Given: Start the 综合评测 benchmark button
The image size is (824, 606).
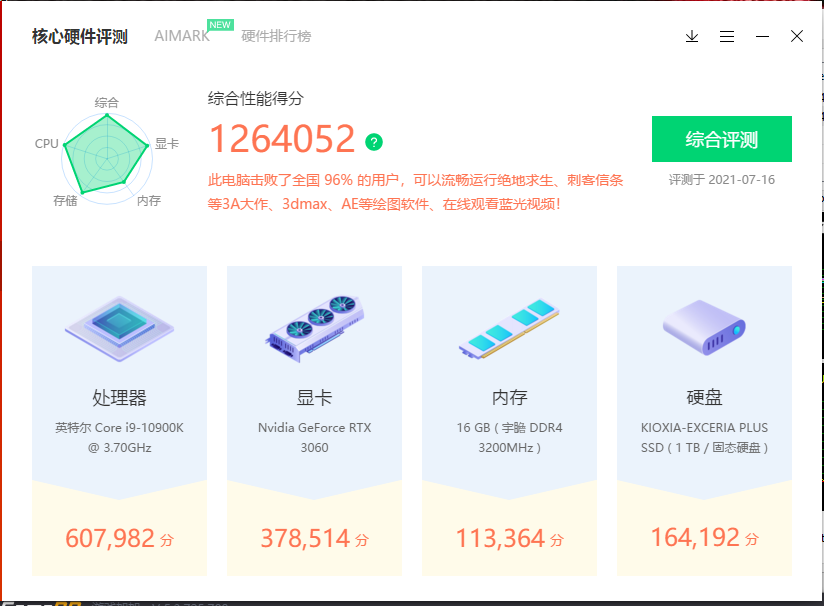Looking at the screenshot, I should (722, 139).
